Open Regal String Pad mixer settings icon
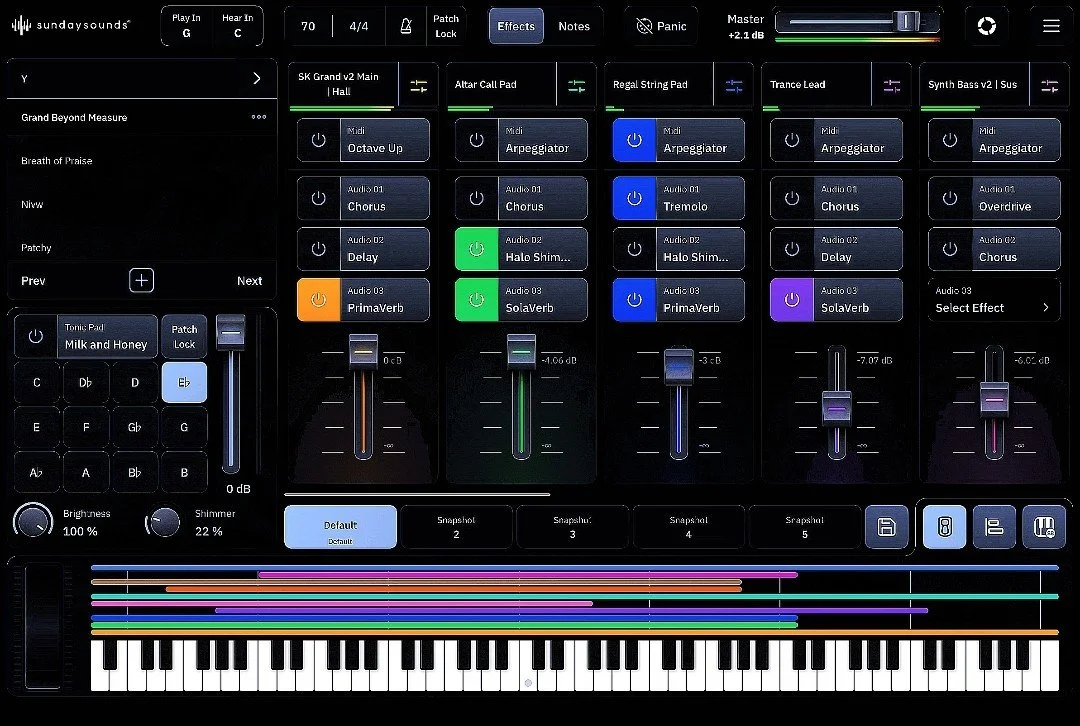The image size is (1080, 726). coord(734,86)
